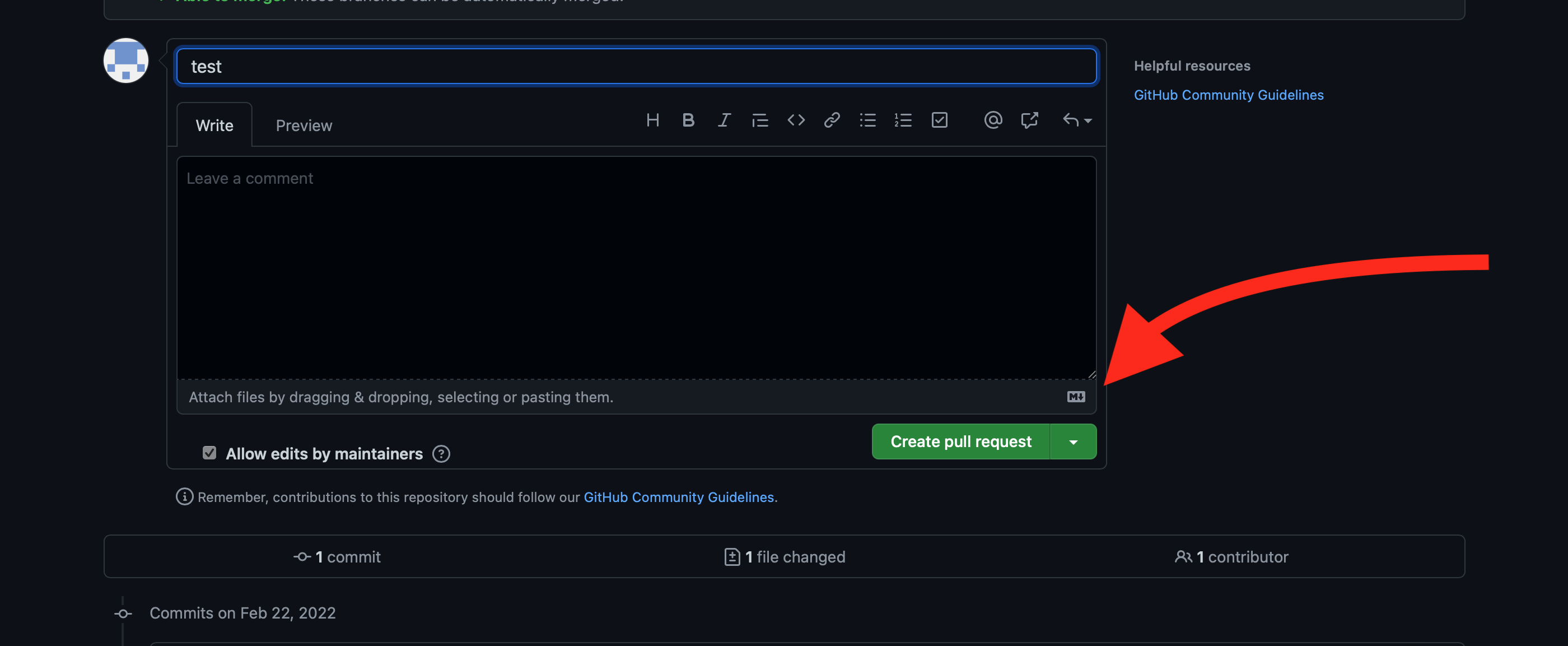Image resolution: width=1568 pixels, height=646 pixels.
Task: Click the Heading formatting icon
Action: point(652,120)
